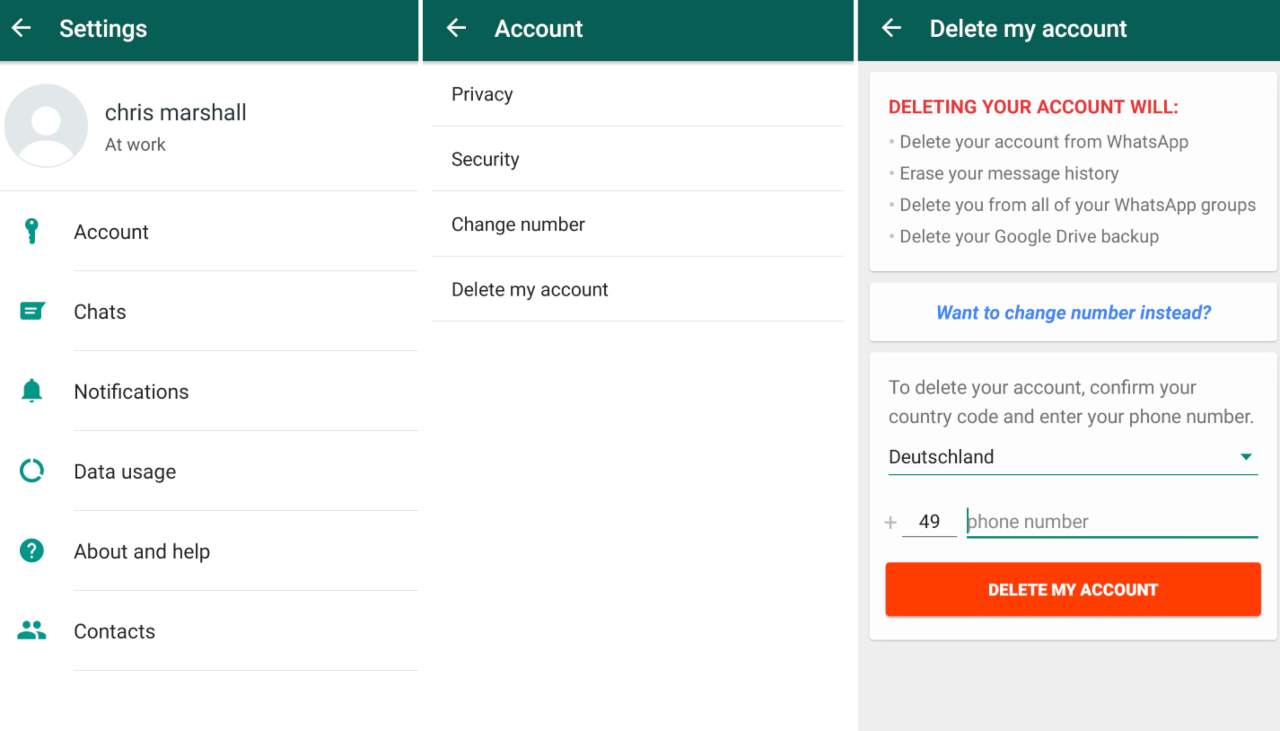Click the Notifications bell icon
The height and width of the screenshot is (731, 1280).
pos(32,391)
